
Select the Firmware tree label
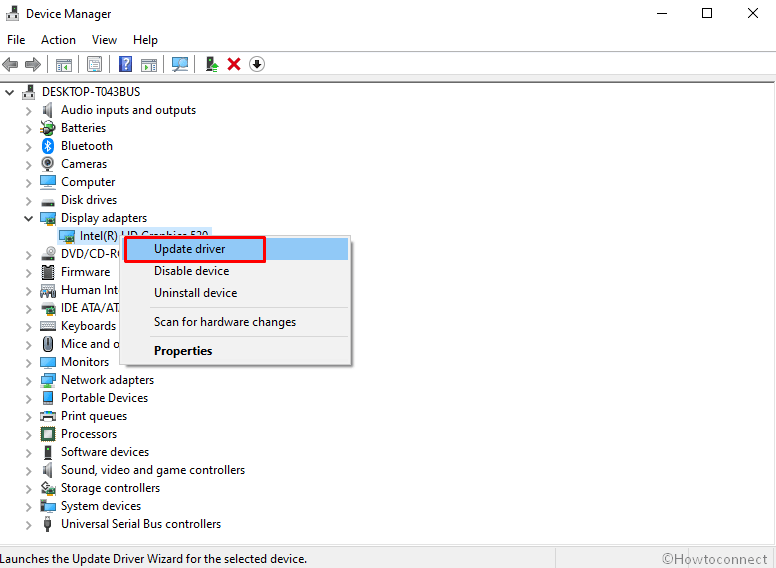tap(86, 272)
